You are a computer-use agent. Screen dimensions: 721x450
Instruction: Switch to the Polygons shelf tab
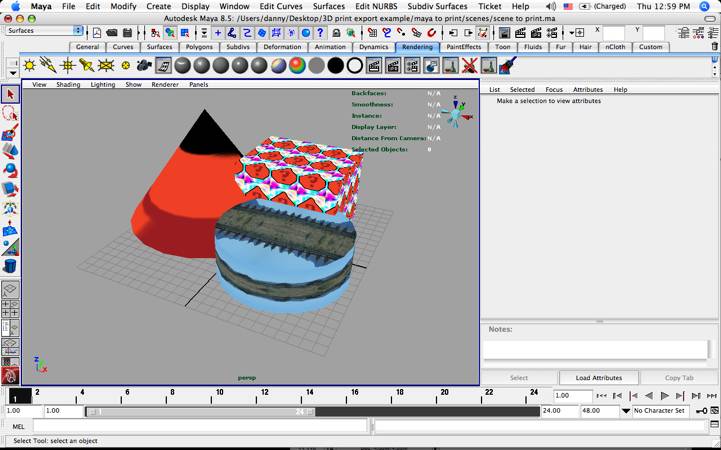coord(201,47)
